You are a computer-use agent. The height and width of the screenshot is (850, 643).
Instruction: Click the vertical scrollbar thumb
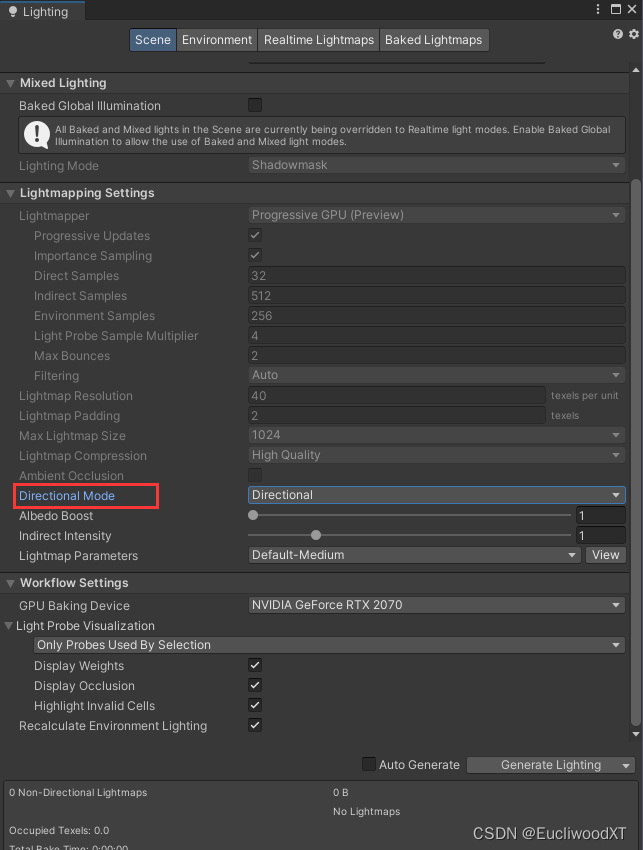[636, 452]
